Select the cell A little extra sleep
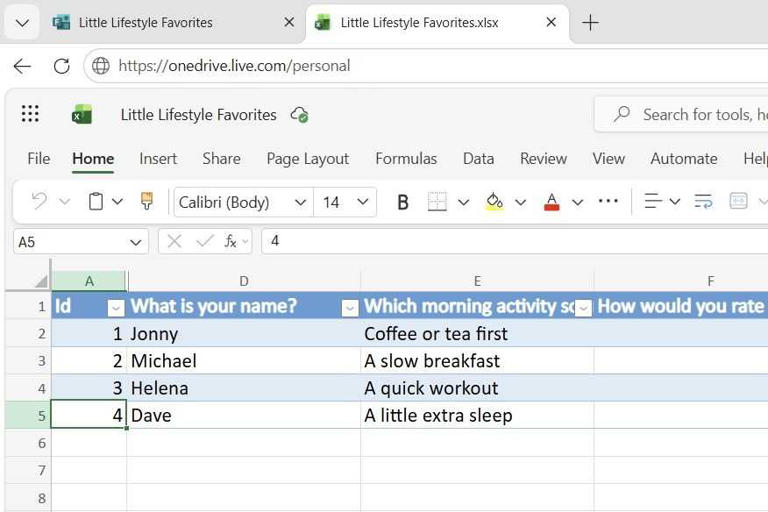The image size is (768, 512). (477, 415)
